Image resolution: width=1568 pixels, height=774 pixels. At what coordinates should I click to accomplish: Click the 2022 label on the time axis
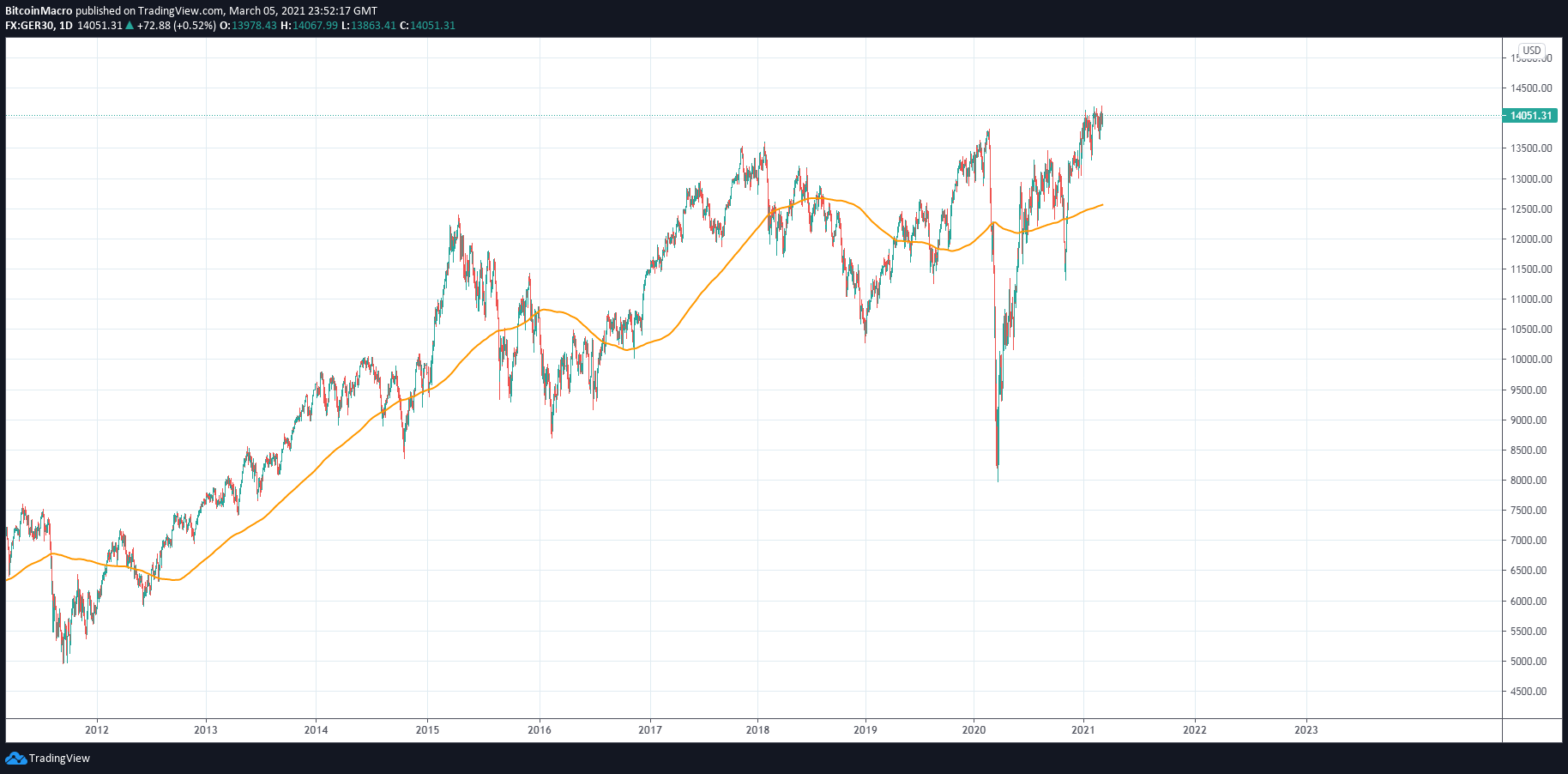point(1195,730)
